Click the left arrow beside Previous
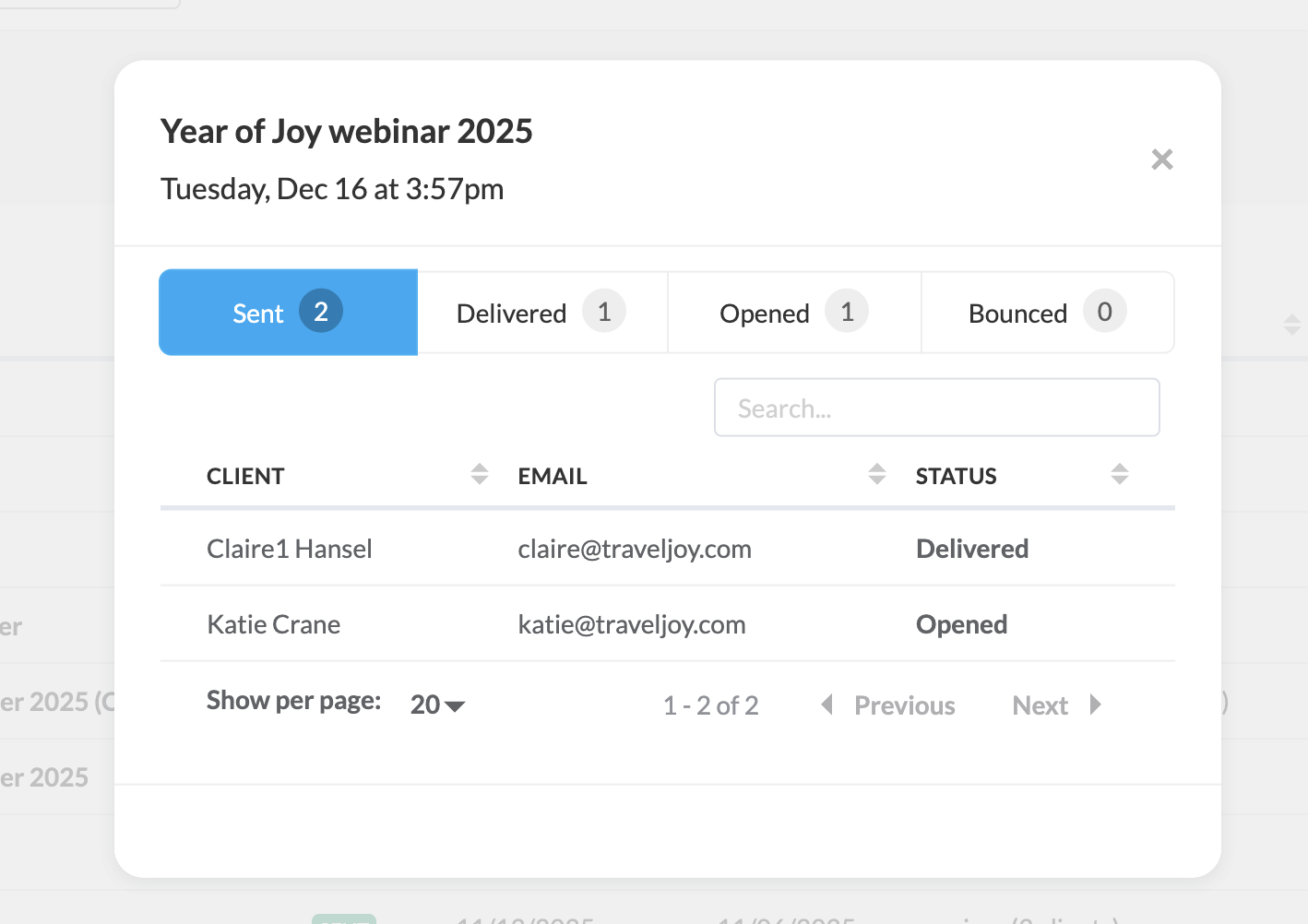Viewport: 1308px width, 924px height. click(827, 705)
